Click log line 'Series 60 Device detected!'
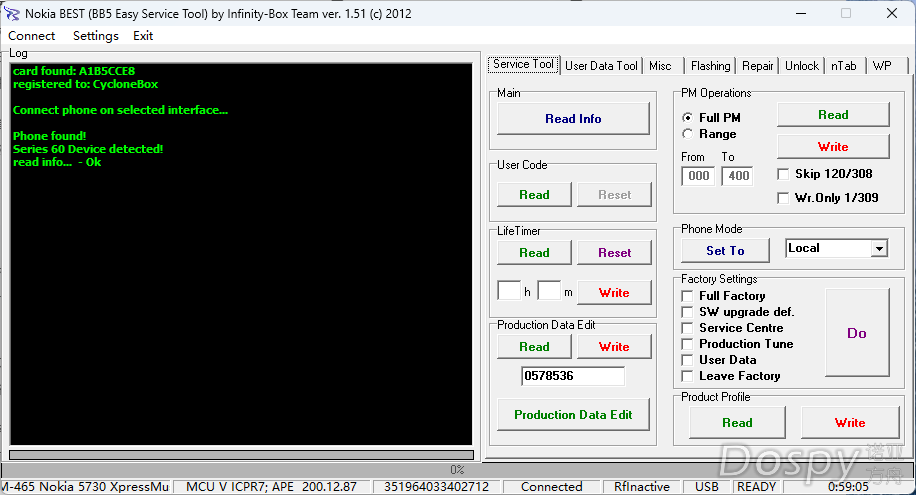The width and height of the screenshot is (916, 495). pos(88,149)
